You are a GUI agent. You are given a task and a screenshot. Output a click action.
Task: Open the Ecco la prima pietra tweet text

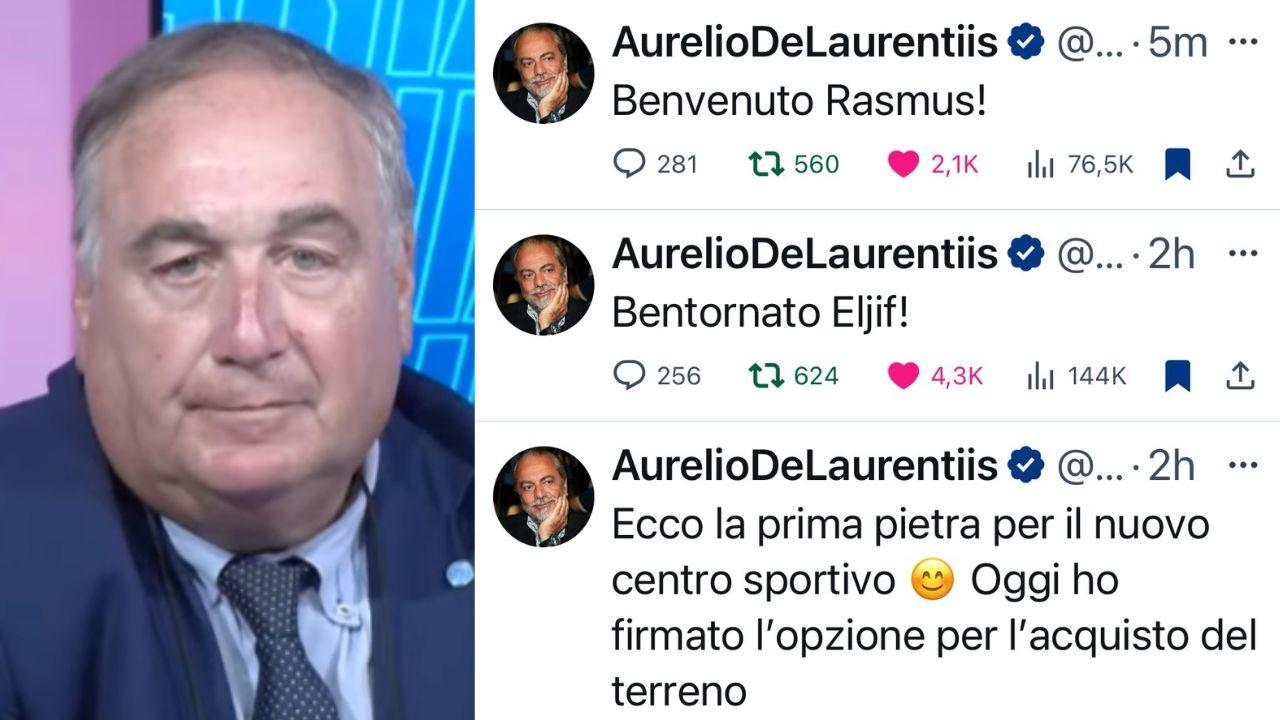click(932, 606)
